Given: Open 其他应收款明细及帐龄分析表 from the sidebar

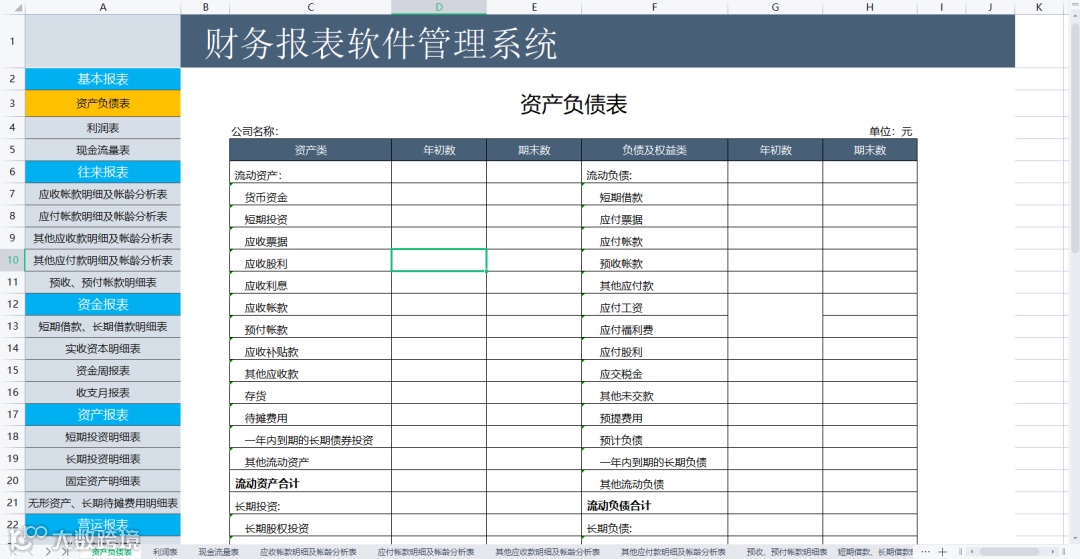Looking at the screenshot, I should (x=103, y=238).
